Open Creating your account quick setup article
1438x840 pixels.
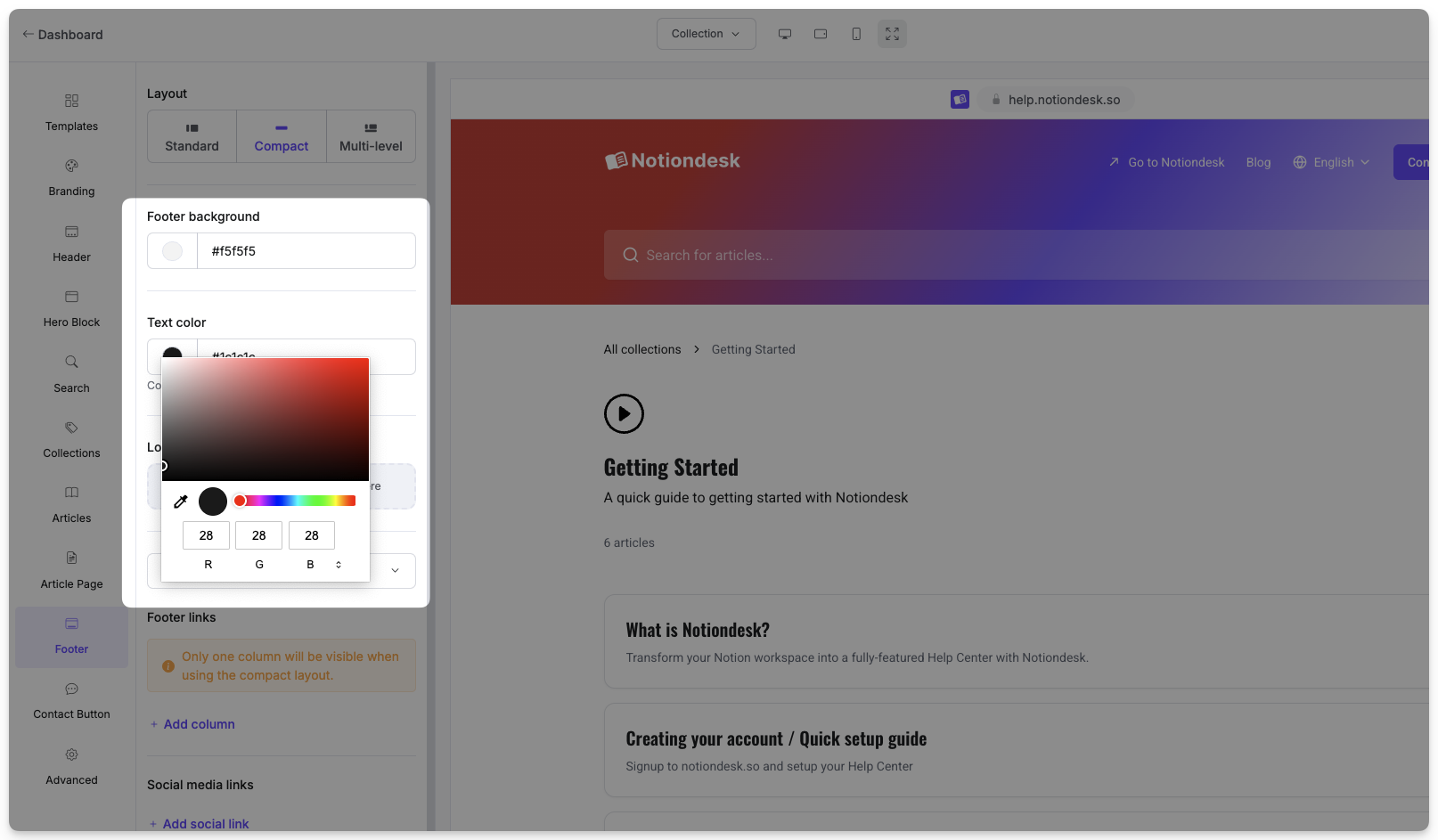tap(1017, 750)
